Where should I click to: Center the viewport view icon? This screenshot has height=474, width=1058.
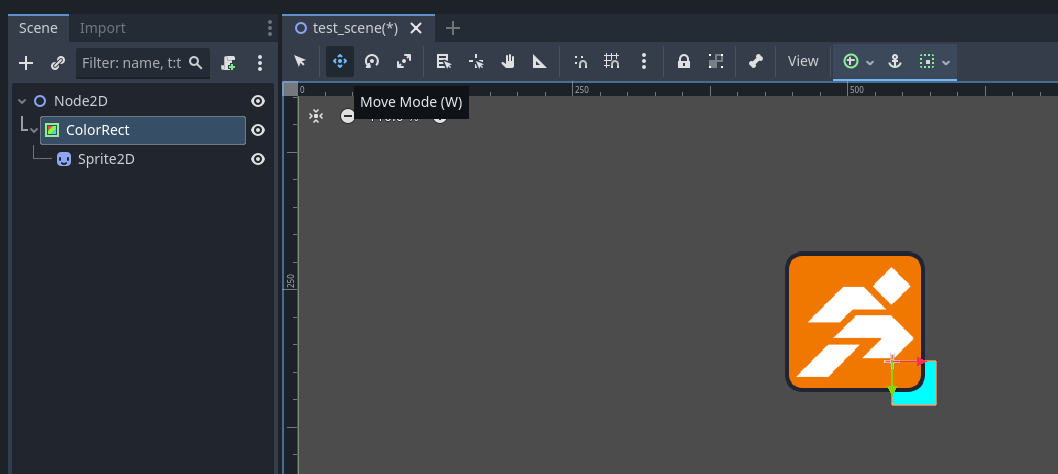point(316,116)
